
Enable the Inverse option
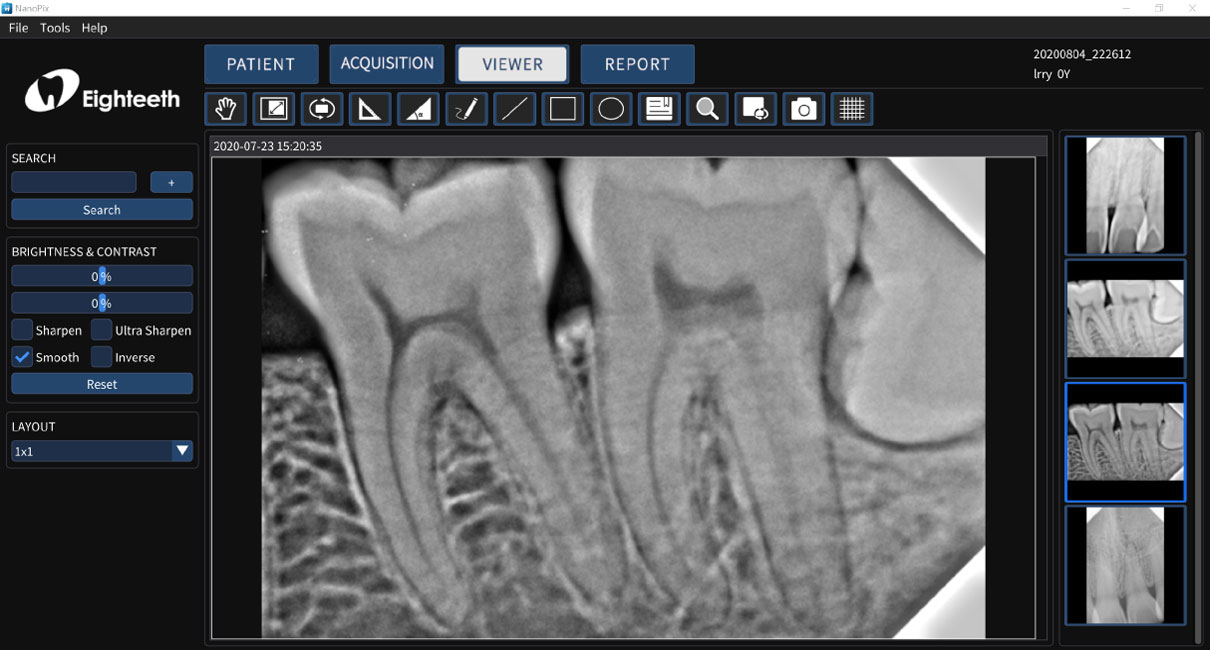pos(101,357)
